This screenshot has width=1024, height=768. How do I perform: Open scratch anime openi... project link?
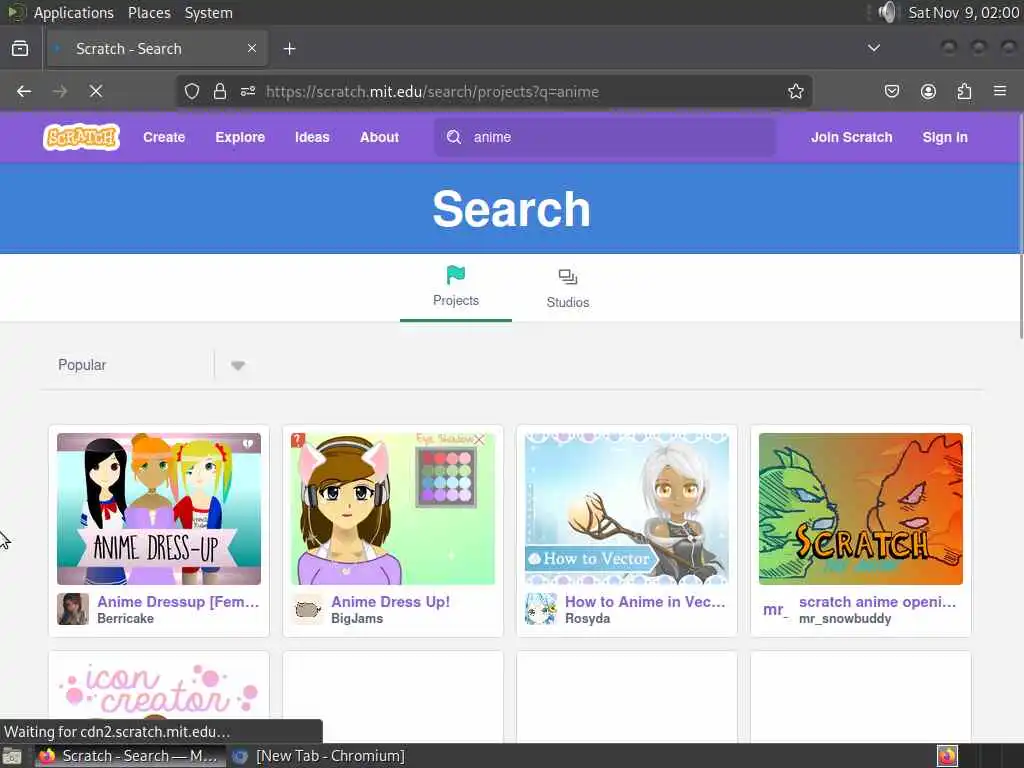877,601
